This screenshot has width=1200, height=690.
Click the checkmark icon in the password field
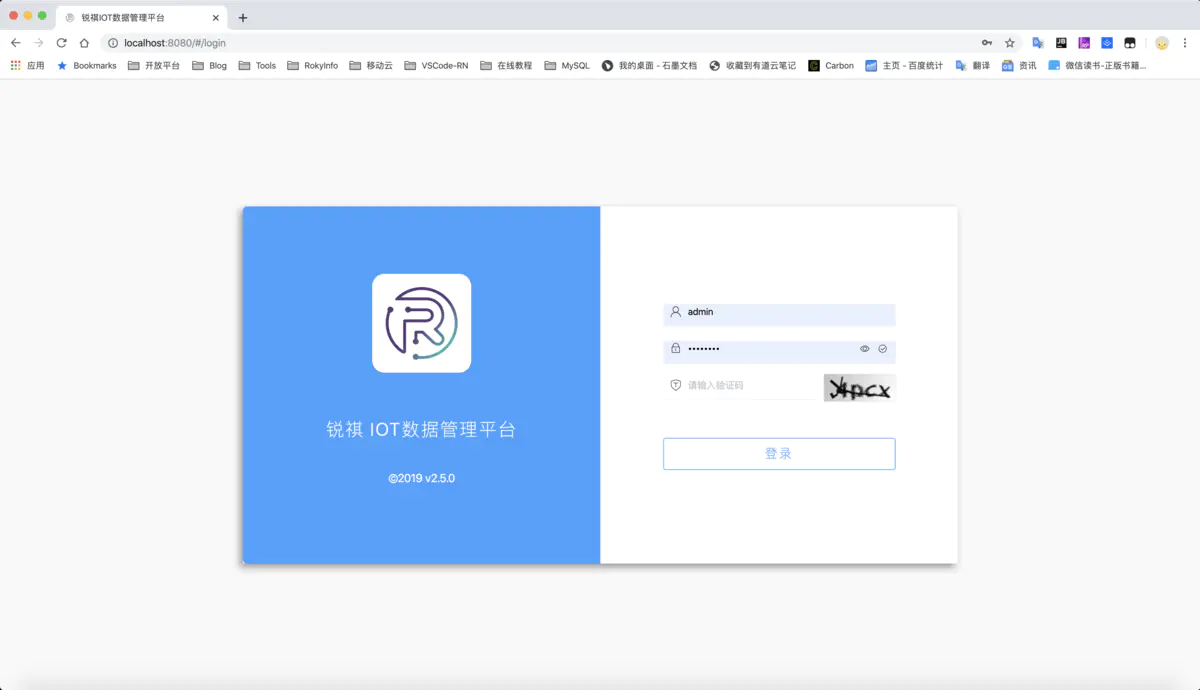(x=883, y=349)
